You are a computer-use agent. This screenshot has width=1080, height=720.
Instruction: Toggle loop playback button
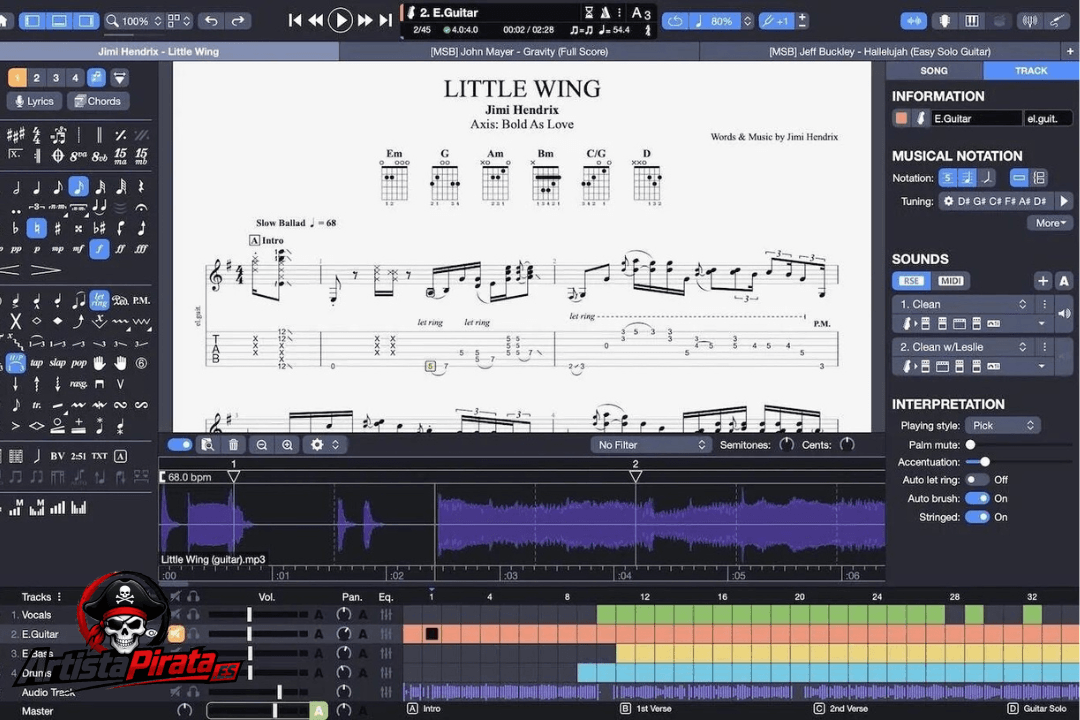(675, 21)
